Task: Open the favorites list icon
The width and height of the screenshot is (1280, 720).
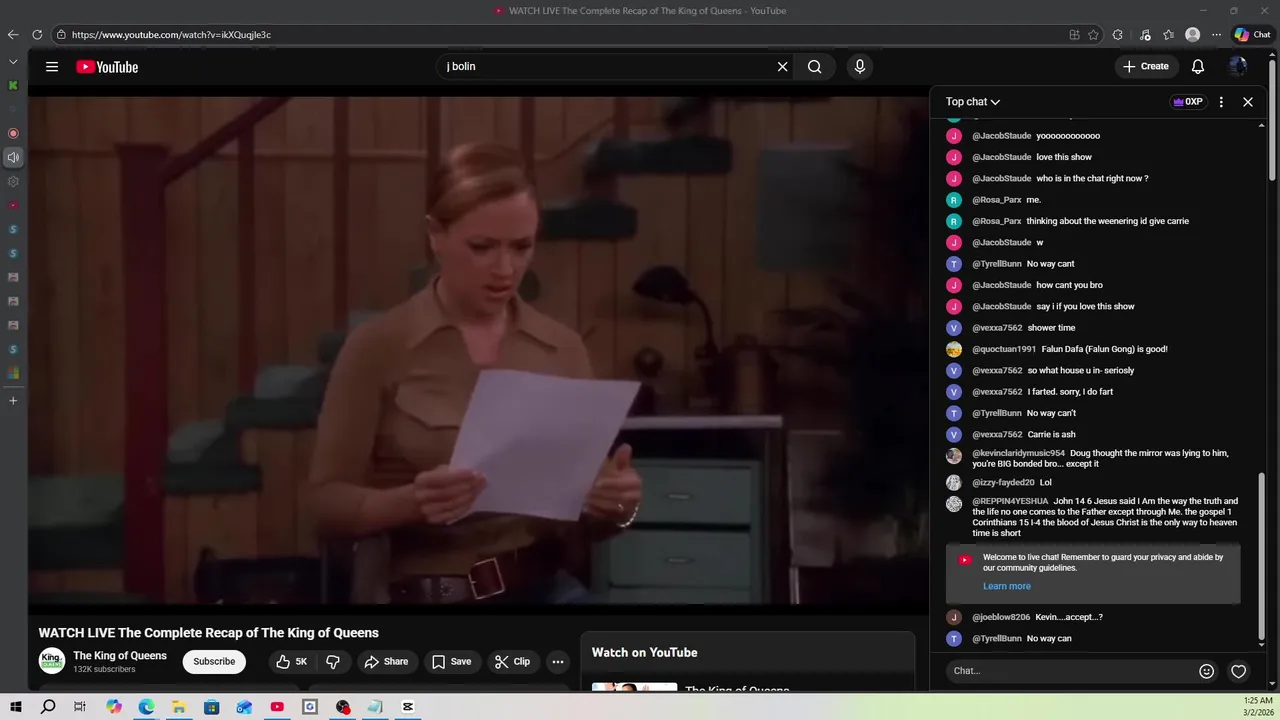Action: [1168, 35]
